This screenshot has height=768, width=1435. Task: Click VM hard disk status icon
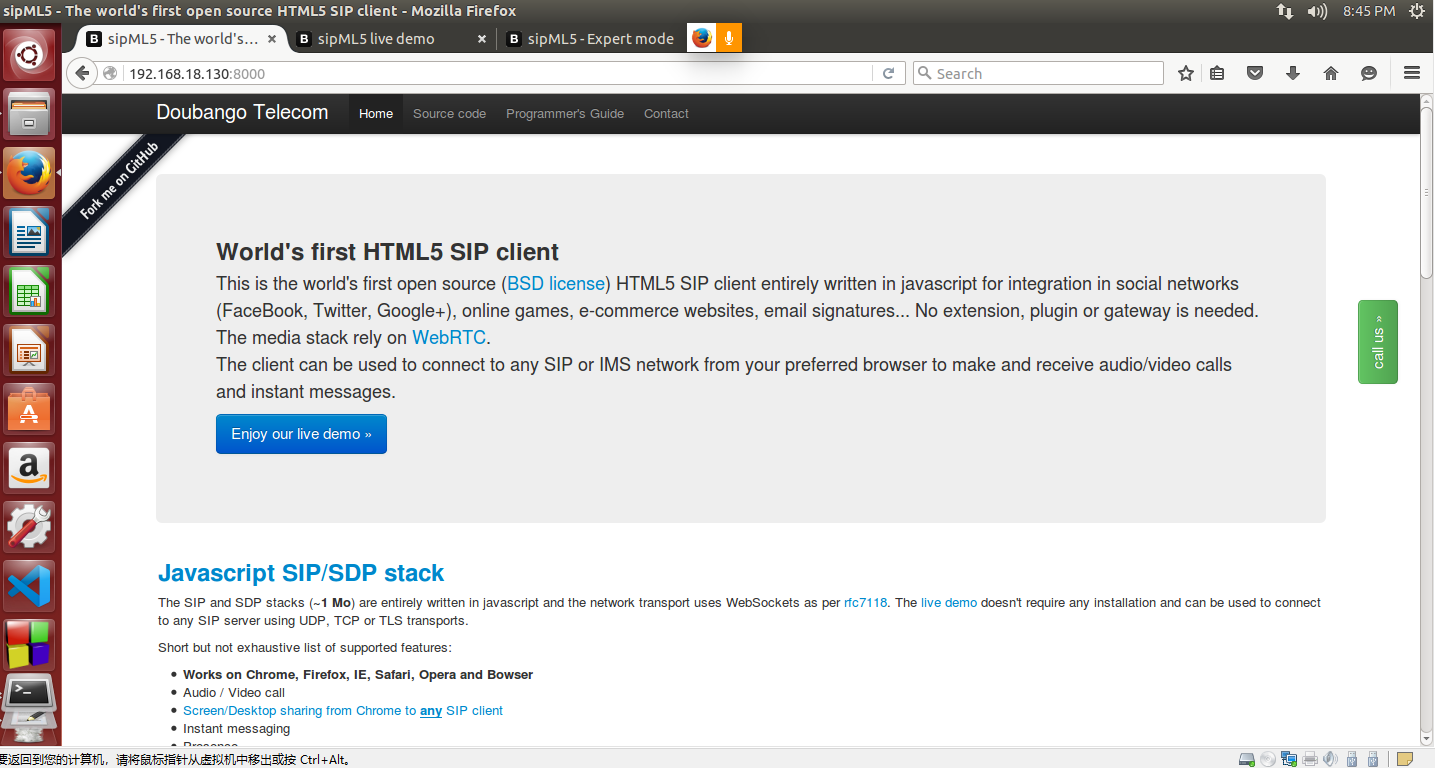click(1246, 759)
